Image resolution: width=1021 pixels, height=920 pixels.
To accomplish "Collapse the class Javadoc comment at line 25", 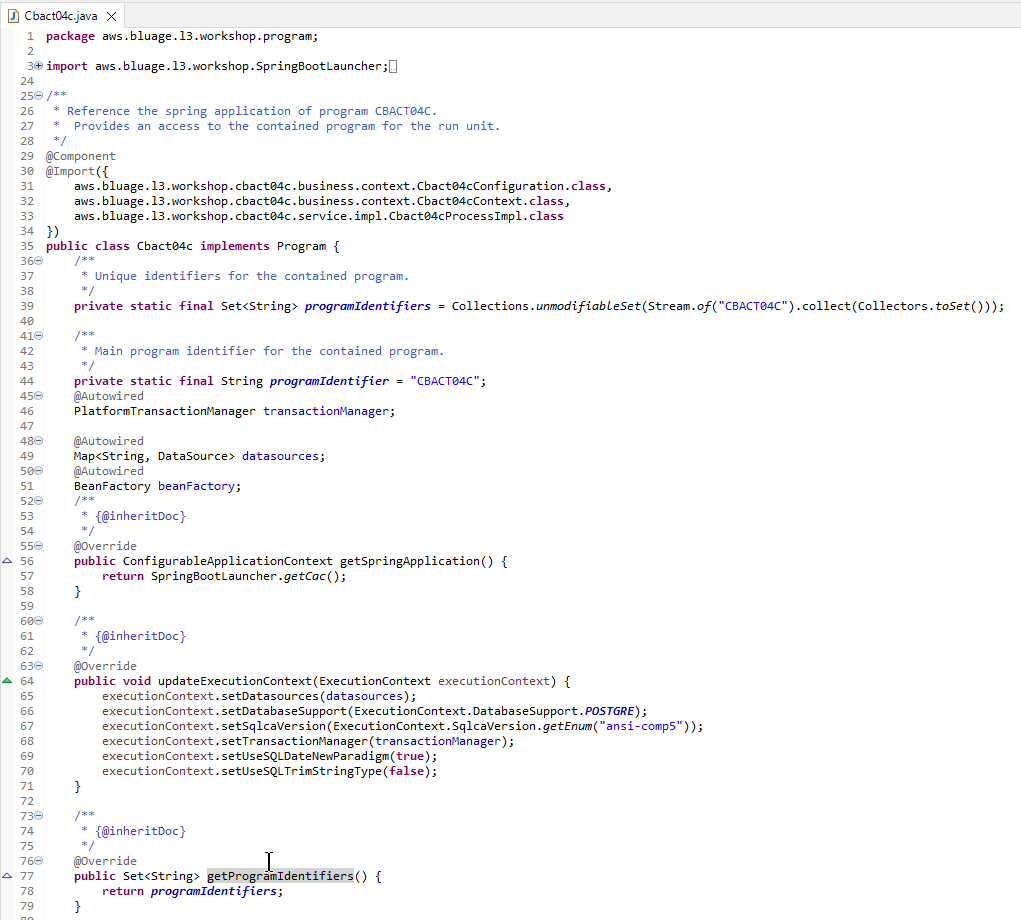I will [38, 96].
